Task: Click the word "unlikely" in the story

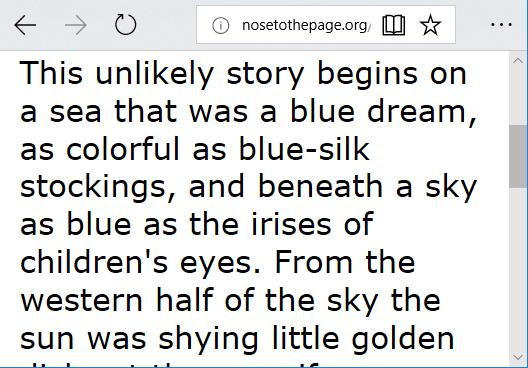Action: 155,74
